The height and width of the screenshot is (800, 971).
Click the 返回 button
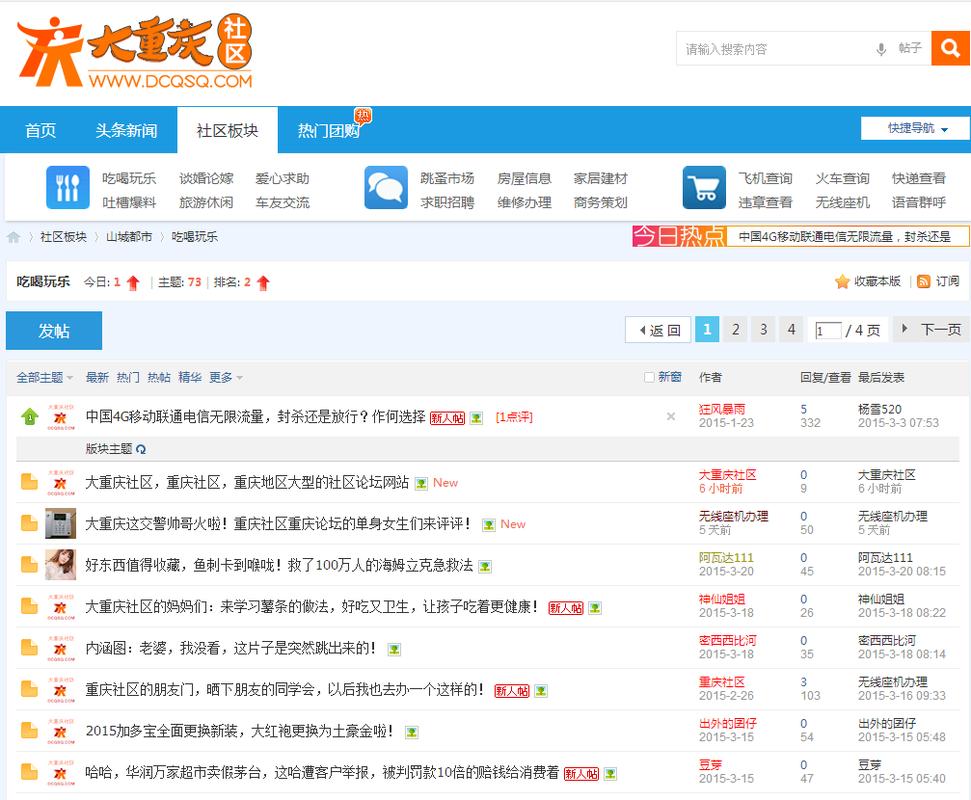point(660,330)
